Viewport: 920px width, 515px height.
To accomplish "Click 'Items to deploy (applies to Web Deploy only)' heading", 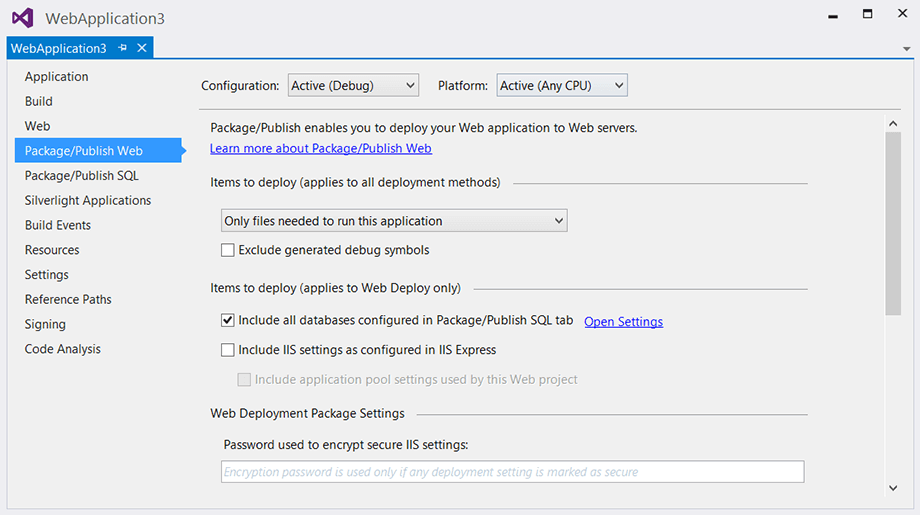I will (336, 288).
